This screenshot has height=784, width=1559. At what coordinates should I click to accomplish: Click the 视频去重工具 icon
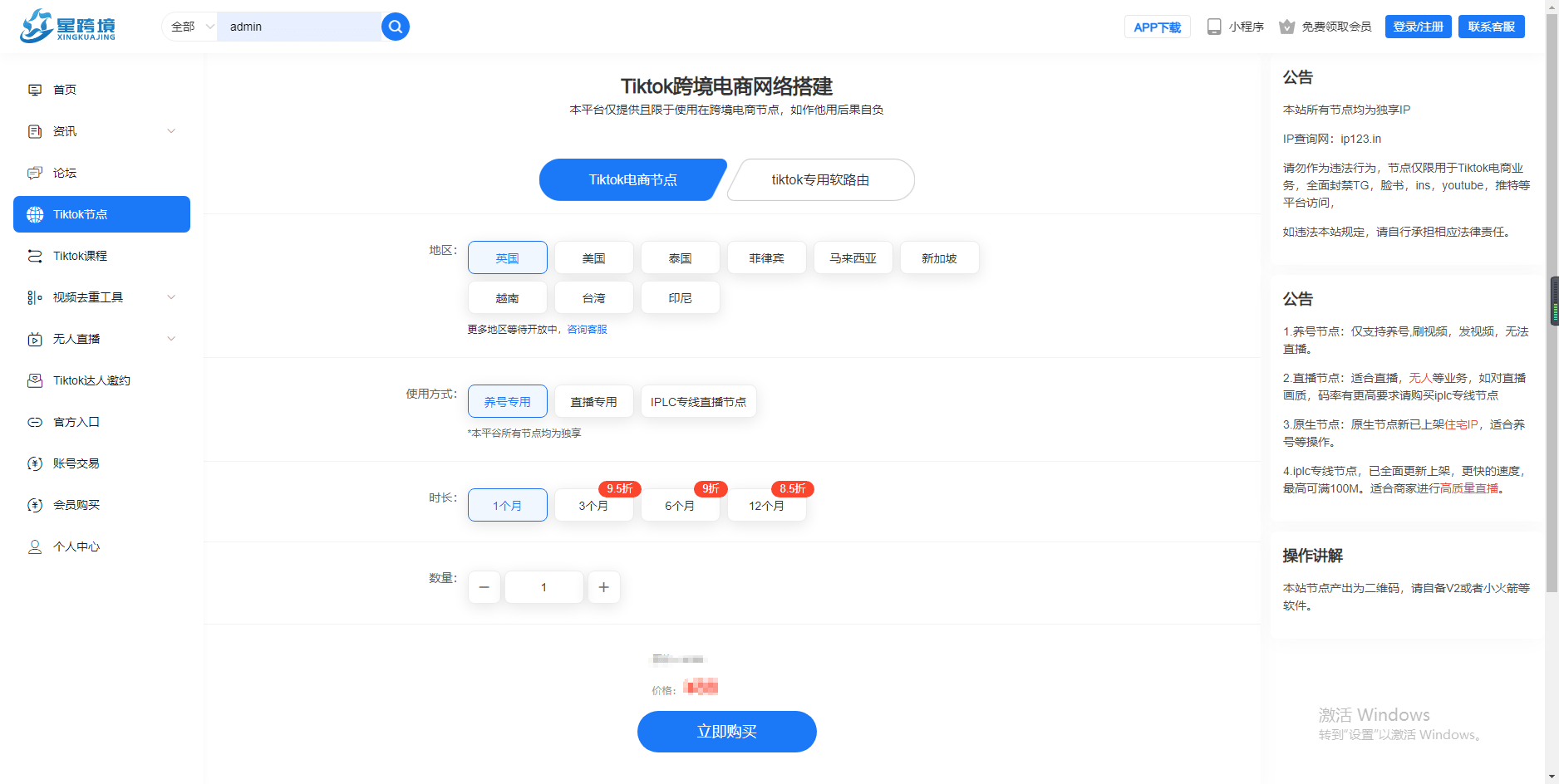(x=35, y=297)
